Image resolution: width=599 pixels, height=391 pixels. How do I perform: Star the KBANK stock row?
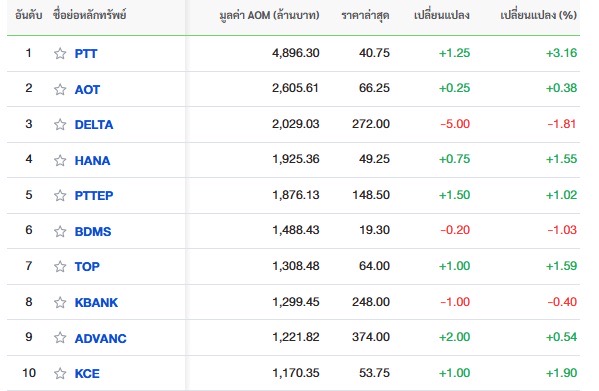pyautogui.click(x=60, y=302)
